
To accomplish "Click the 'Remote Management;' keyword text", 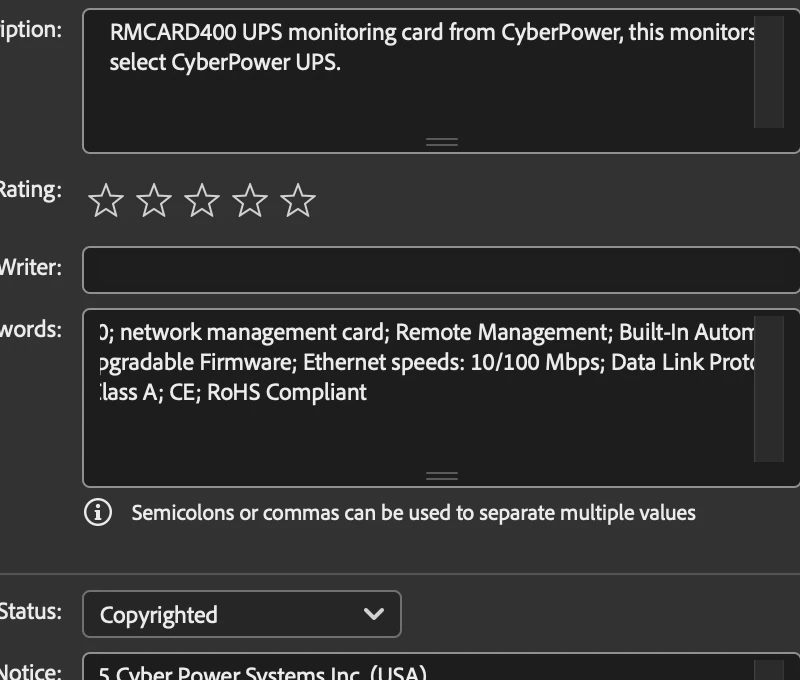I will click(504, 333).
